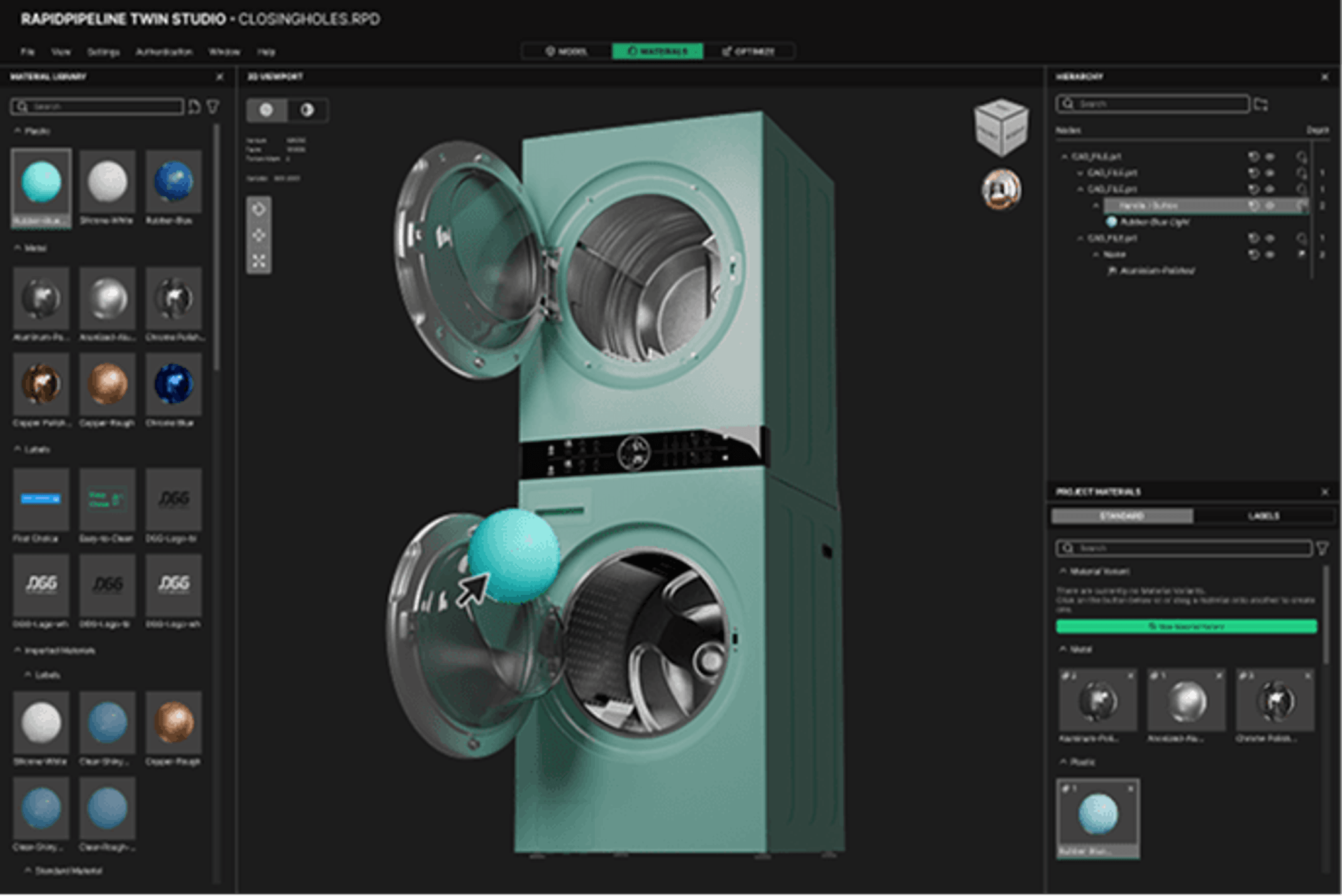The height and width of the screenshot is (896, 1342).
Task: Collapse the Metal group in Project Materials
Action: (x=1063, y=649)
